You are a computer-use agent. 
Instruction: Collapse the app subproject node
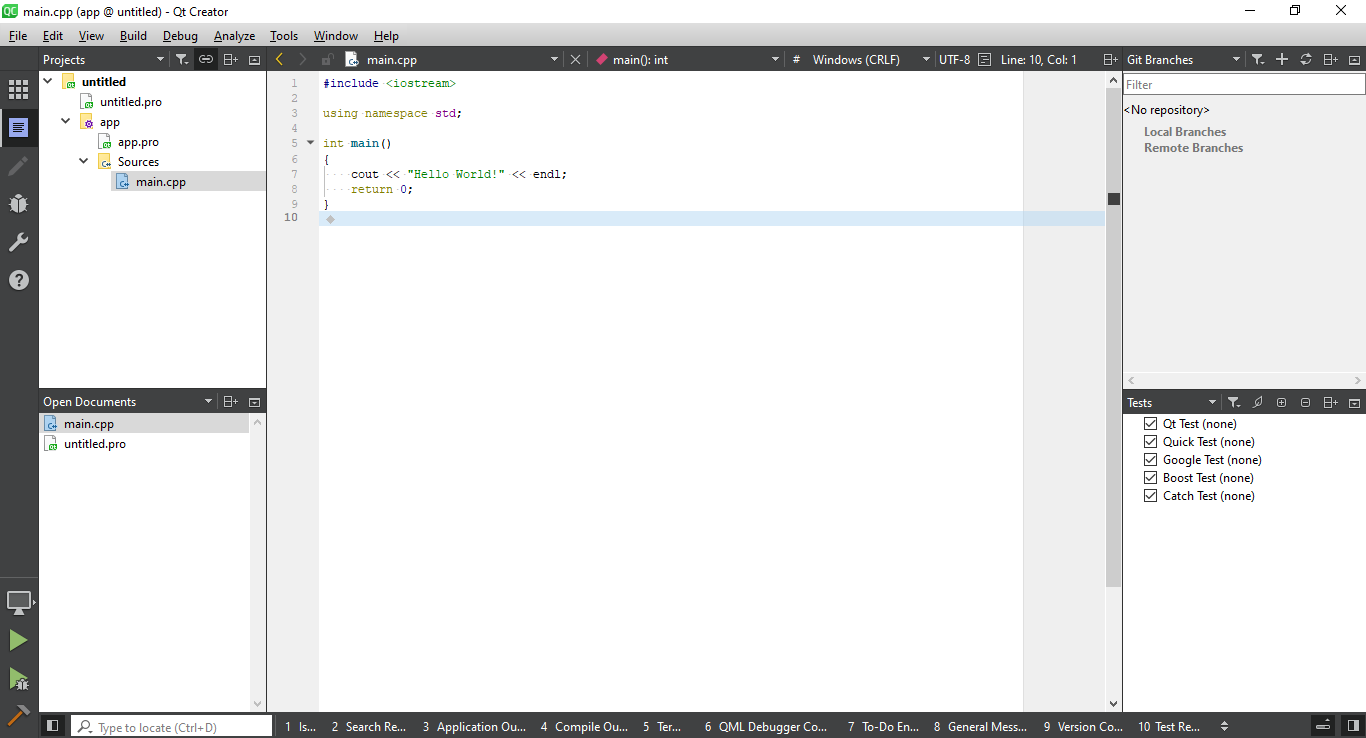pos(66,122)
